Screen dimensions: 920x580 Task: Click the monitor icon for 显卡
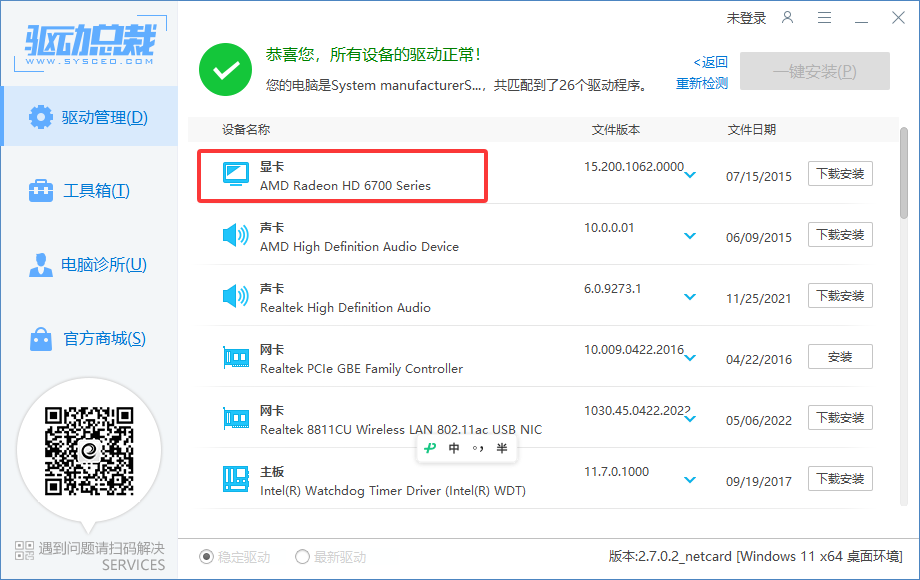coord(236,174)
